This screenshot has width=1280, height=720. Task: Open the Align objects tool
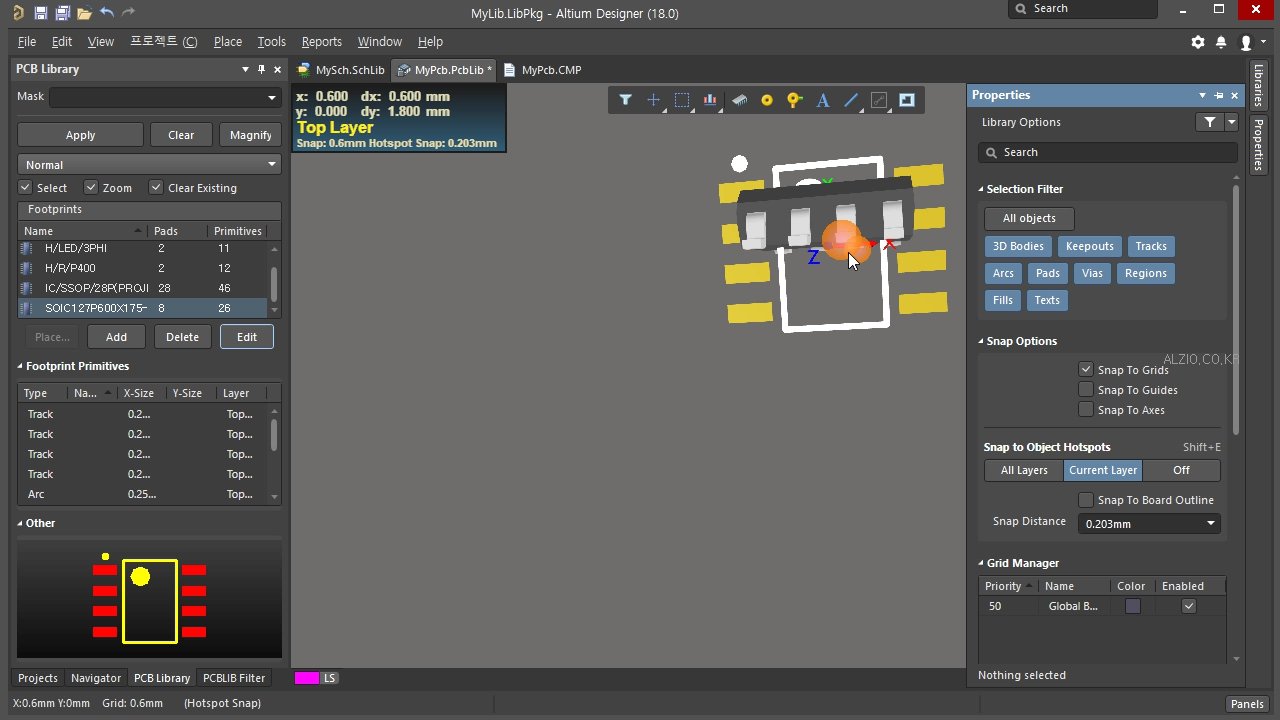click(710, 100)
